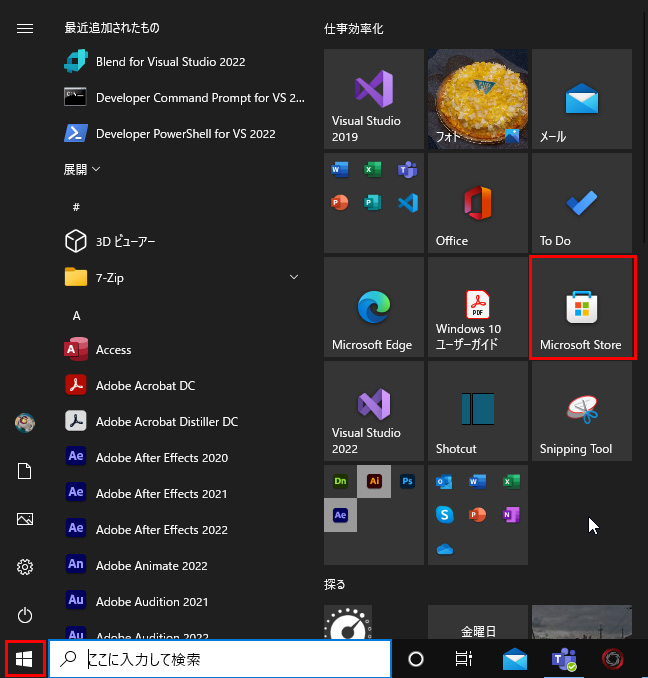Image resolution: width=648 pixels, height=678 pixels.
Task: Click the A letter group header
Action: [77, 316]
